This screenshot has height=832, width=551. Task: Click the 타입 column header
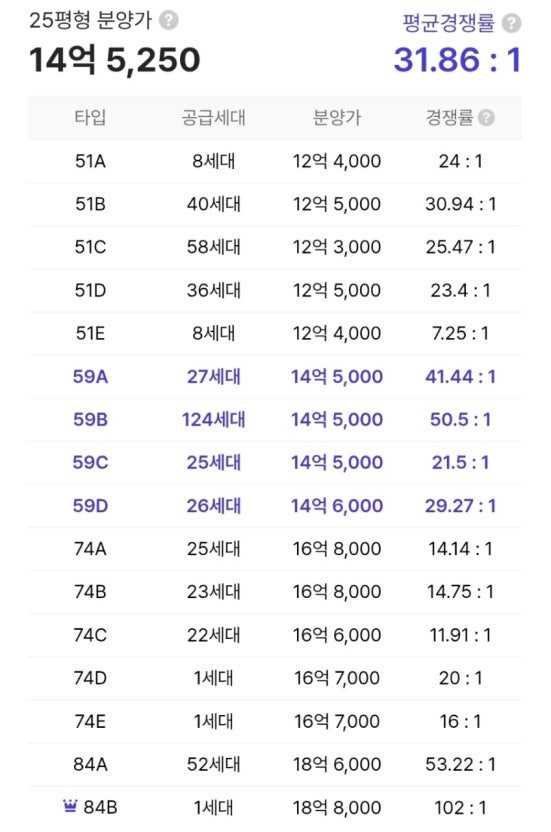coord(90,117)
